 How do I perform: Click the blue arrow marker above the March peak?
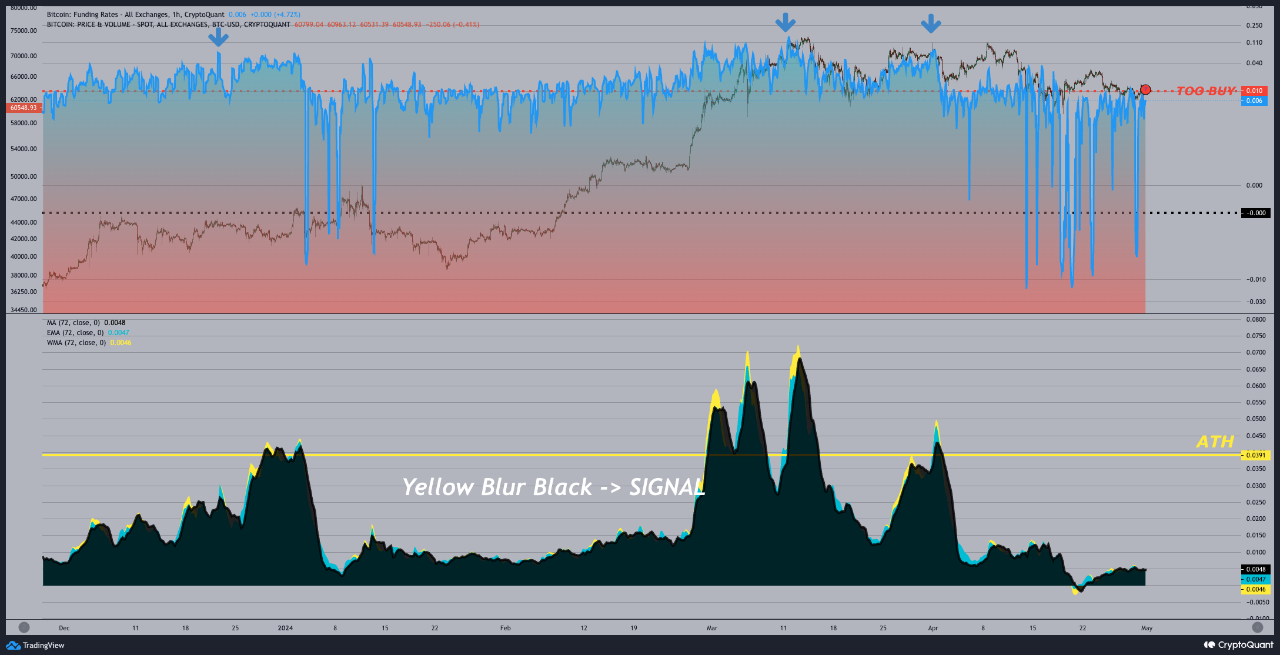786,20
